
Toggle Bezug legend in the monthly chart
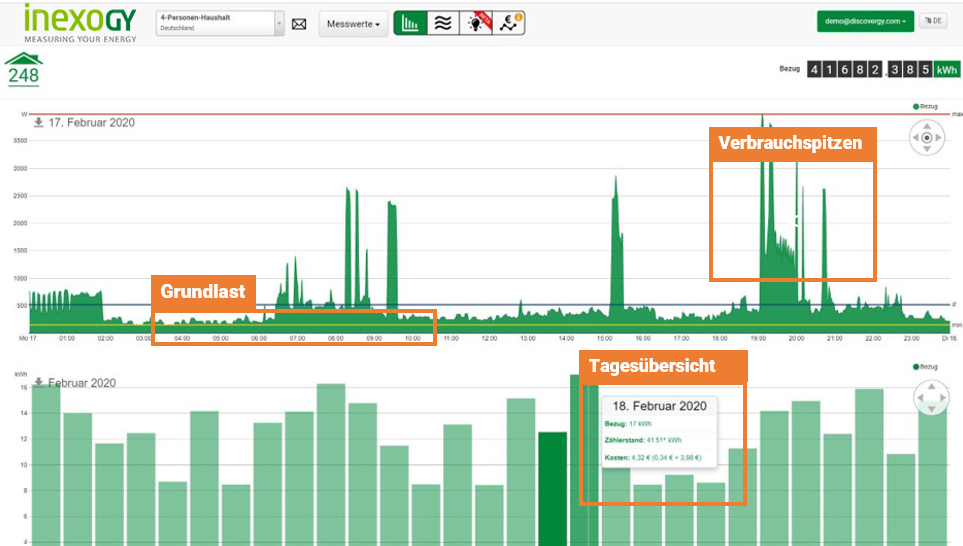click(926, 367)
